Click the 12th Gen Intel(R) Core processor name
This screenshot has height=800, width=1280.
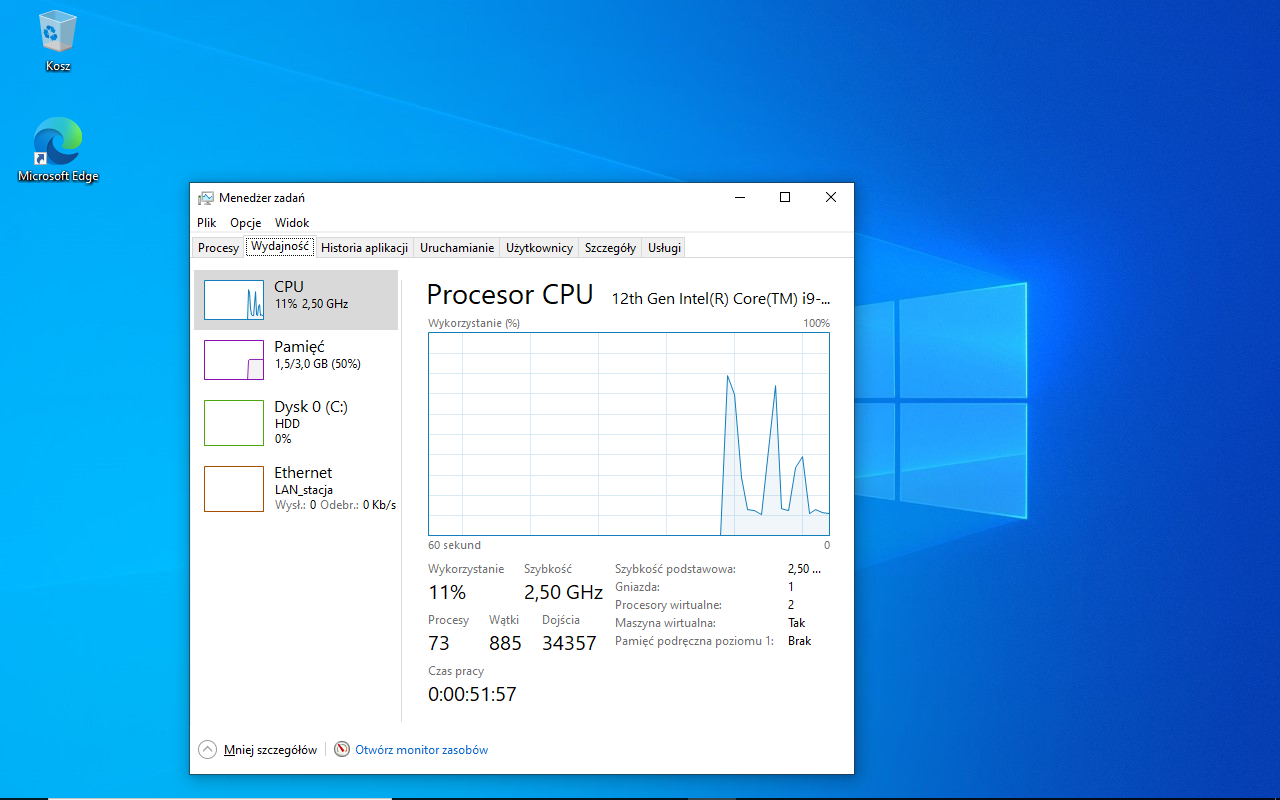click(721, 298)
